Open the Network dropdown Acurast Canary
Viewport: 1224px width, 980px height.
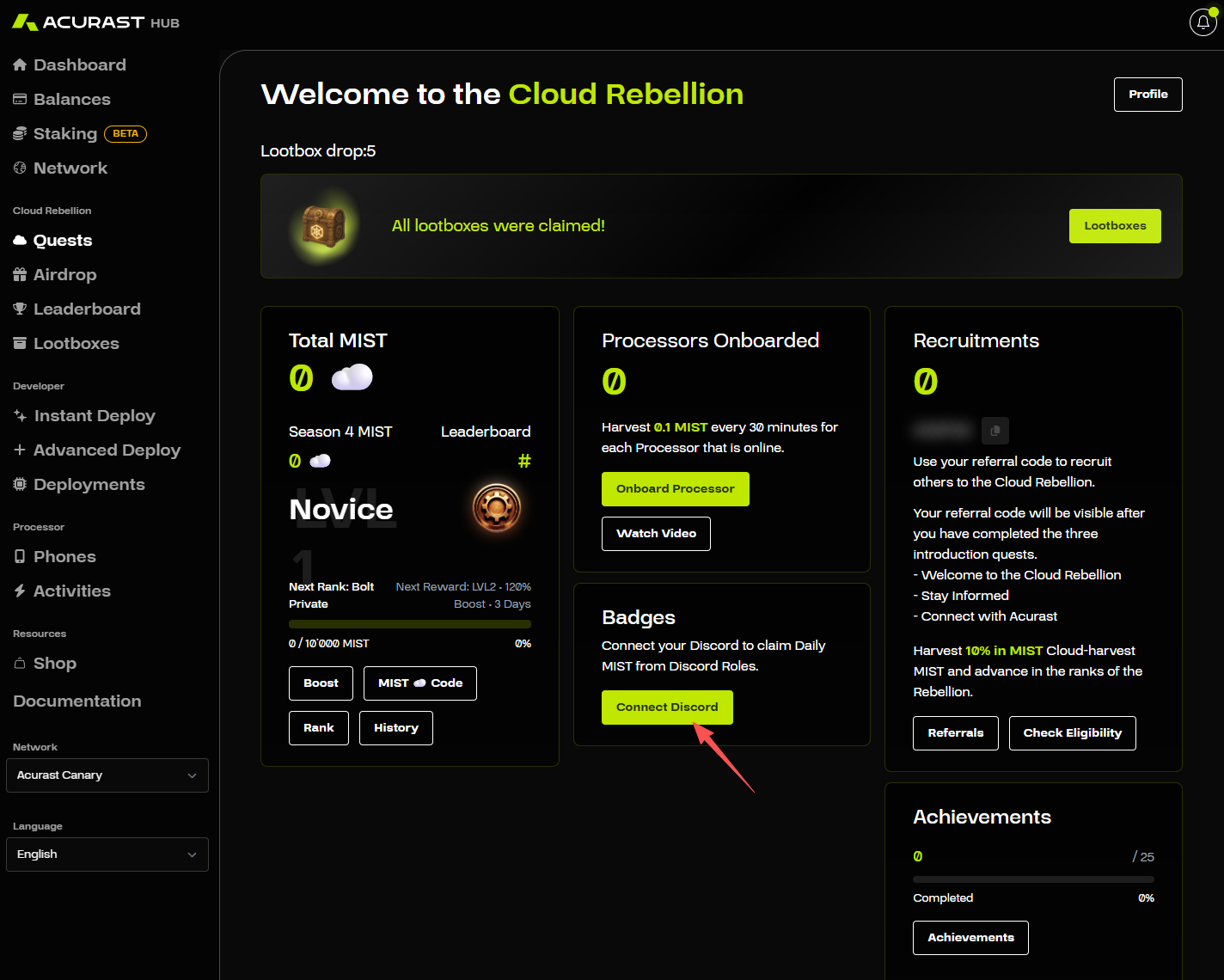click(107, 775)
